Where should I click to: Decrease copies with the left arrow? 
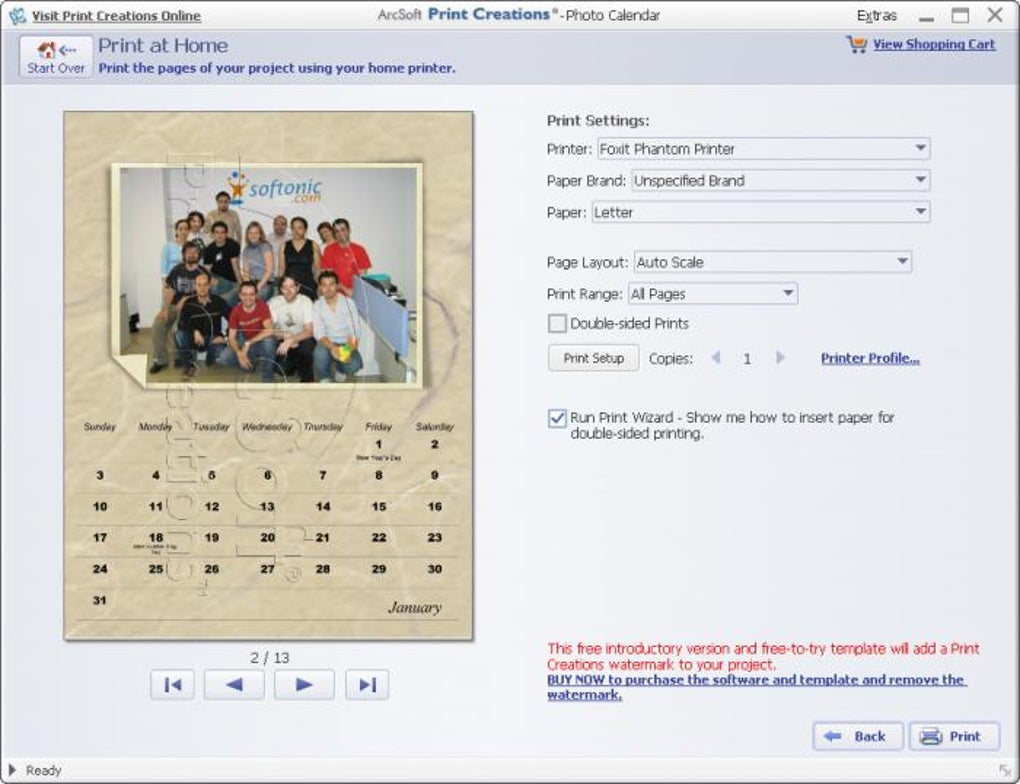point(716,357)
